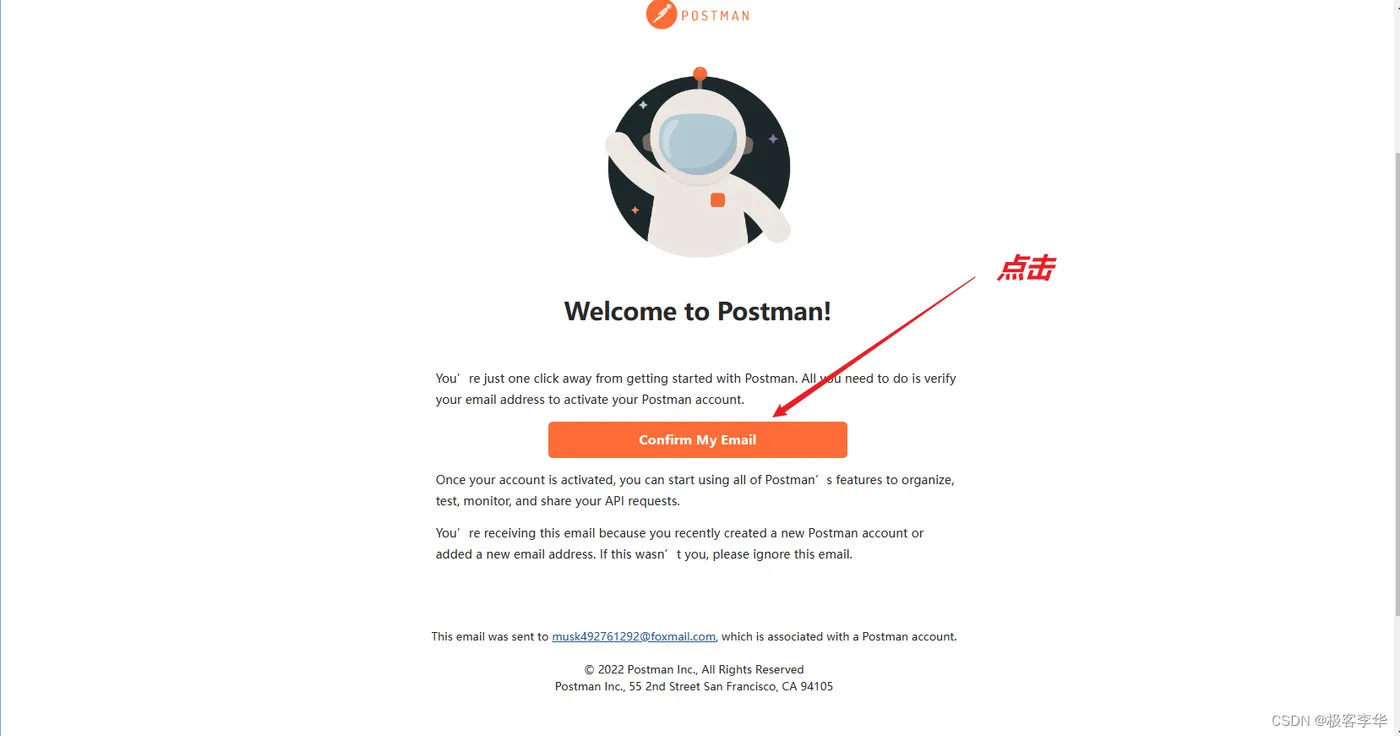
Task: Click the CSDN @极客李华 watermark
Action: pos(1329,720)
